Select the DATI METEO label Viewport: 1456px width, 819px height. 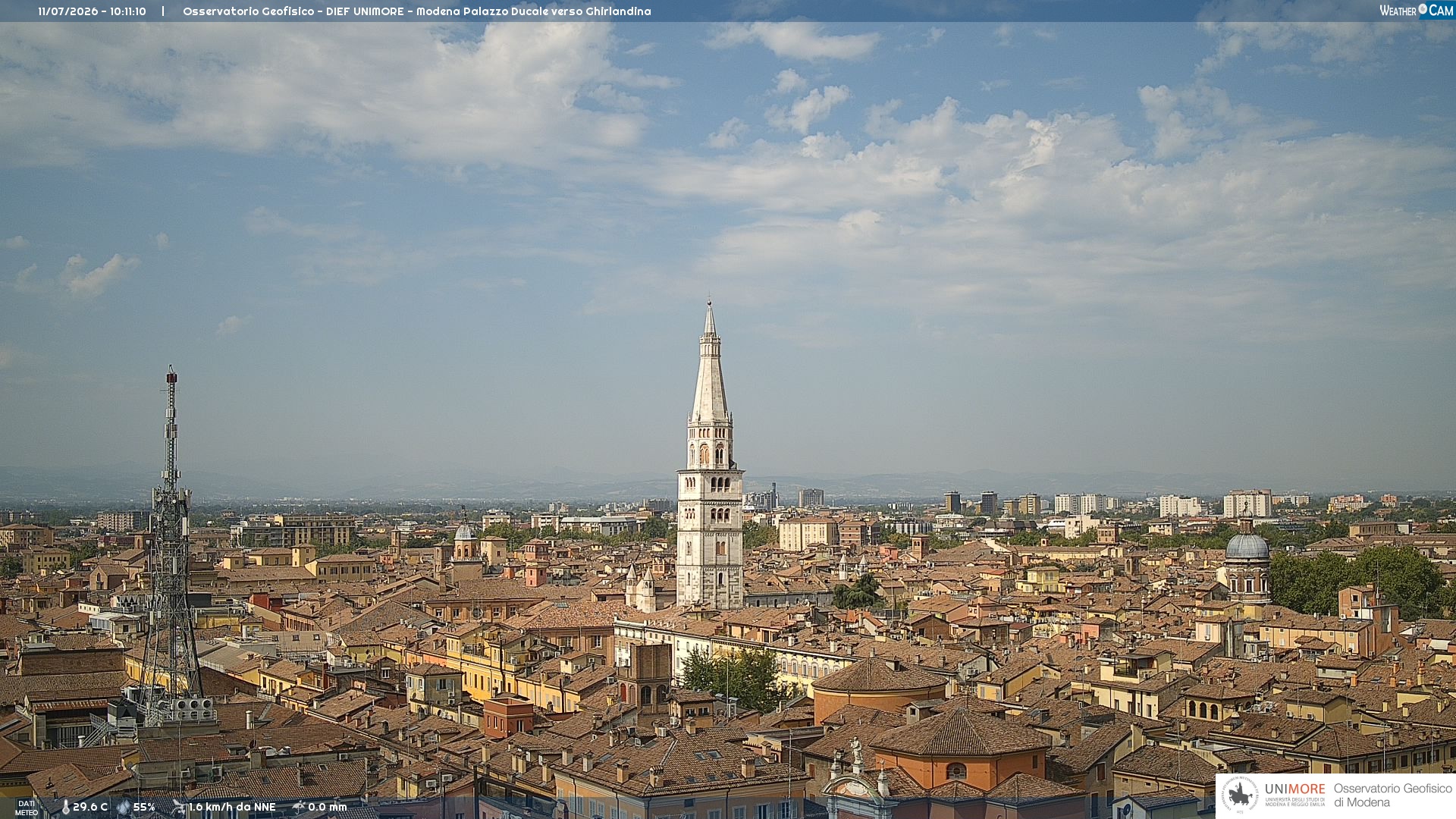[x=27, y=808]
